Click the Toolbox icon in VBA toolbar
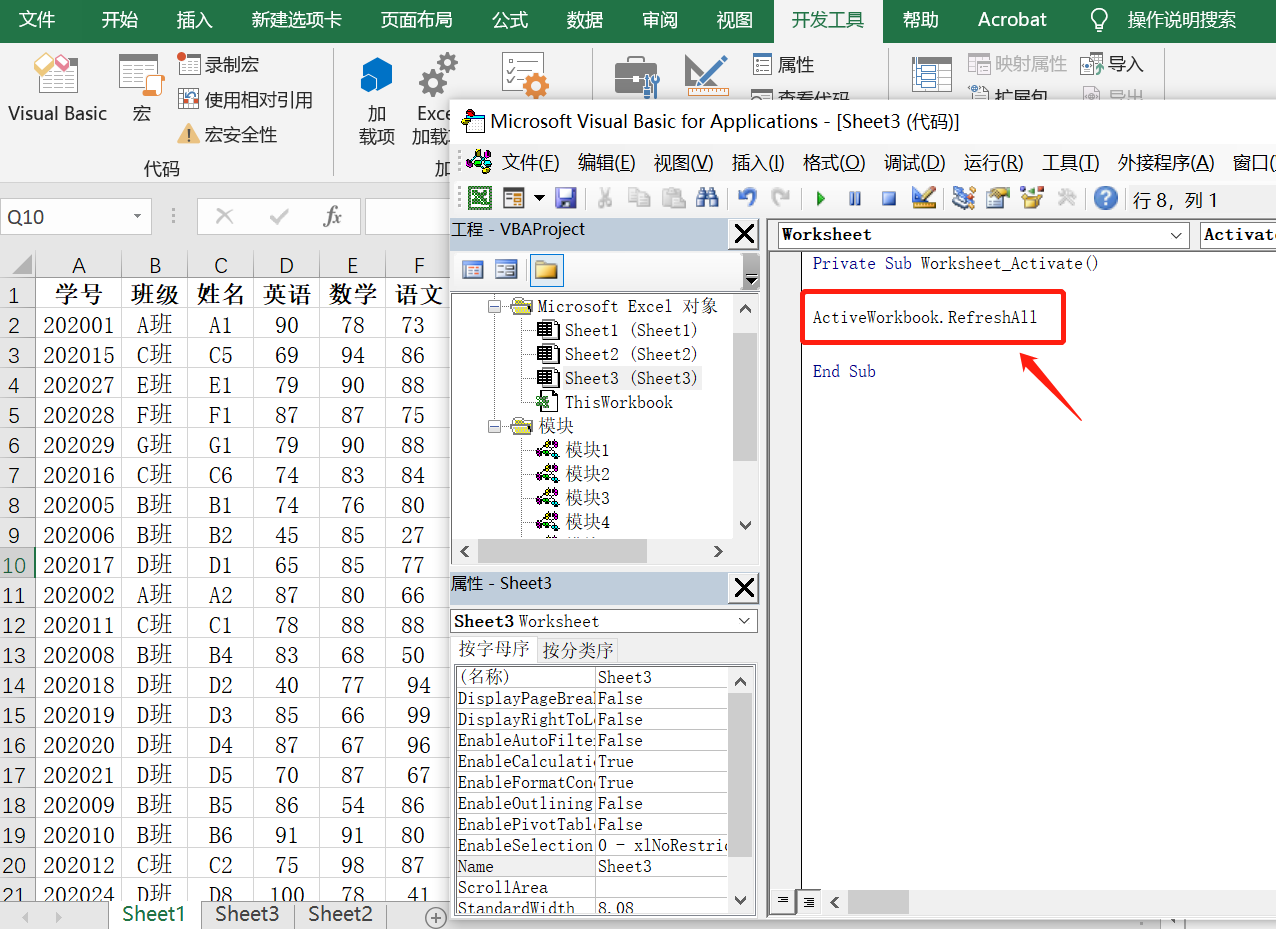The height and width of the screenshot is (929, 1276). point(1066,197)
